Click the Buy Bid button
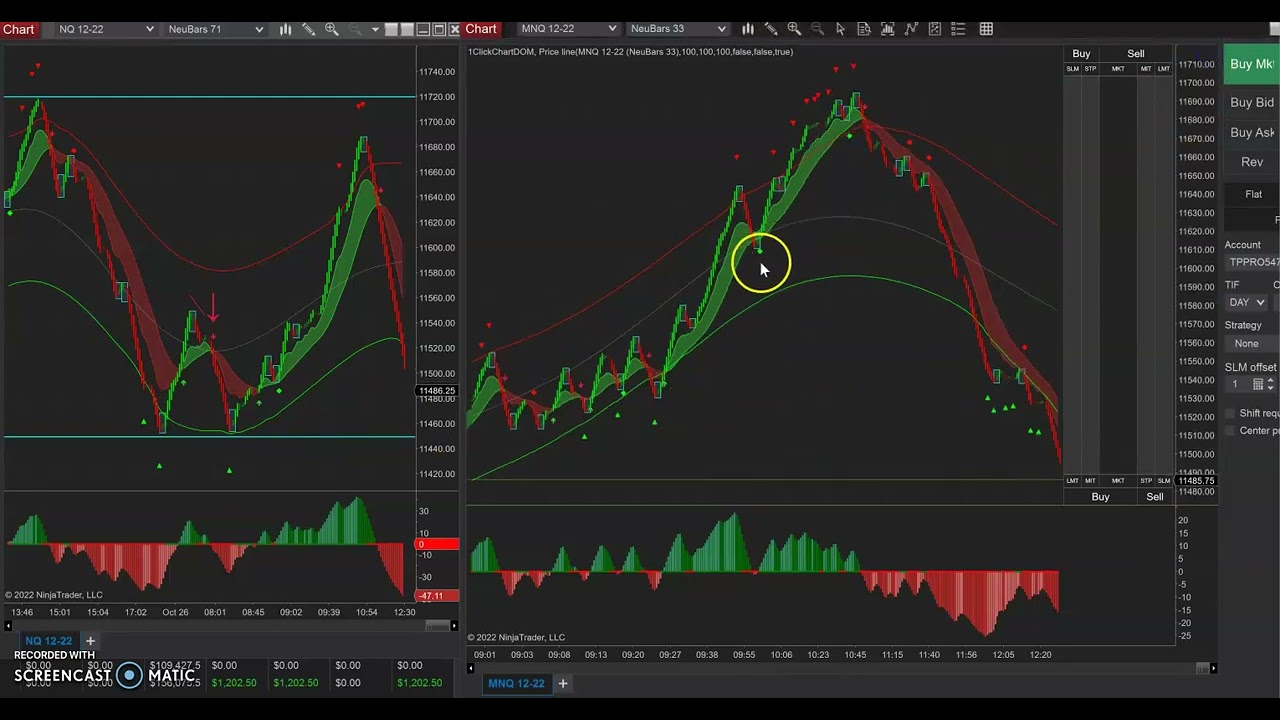The image size is (1280, 720). [1252, 102]
